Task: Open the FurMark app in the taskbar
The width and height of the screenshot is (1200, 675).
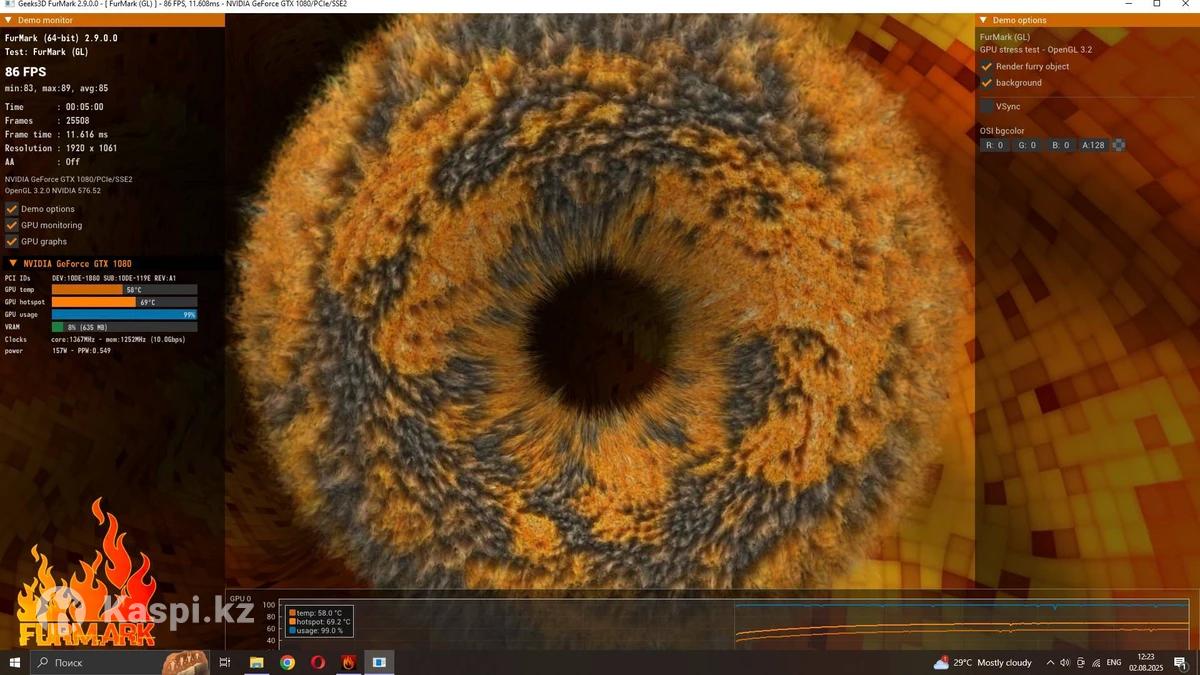Action: click(348, 662)
